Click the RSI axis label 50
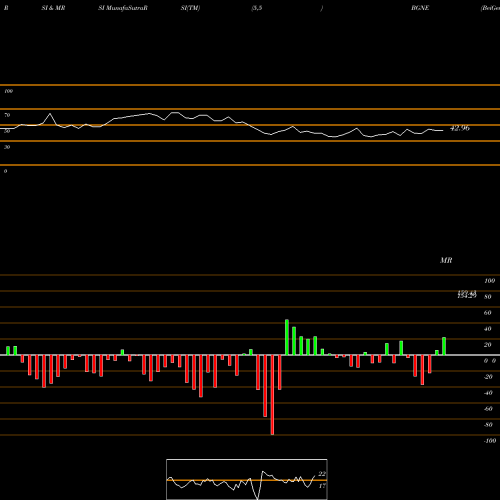Screen dimensions: 500x500 pos(7,131)
